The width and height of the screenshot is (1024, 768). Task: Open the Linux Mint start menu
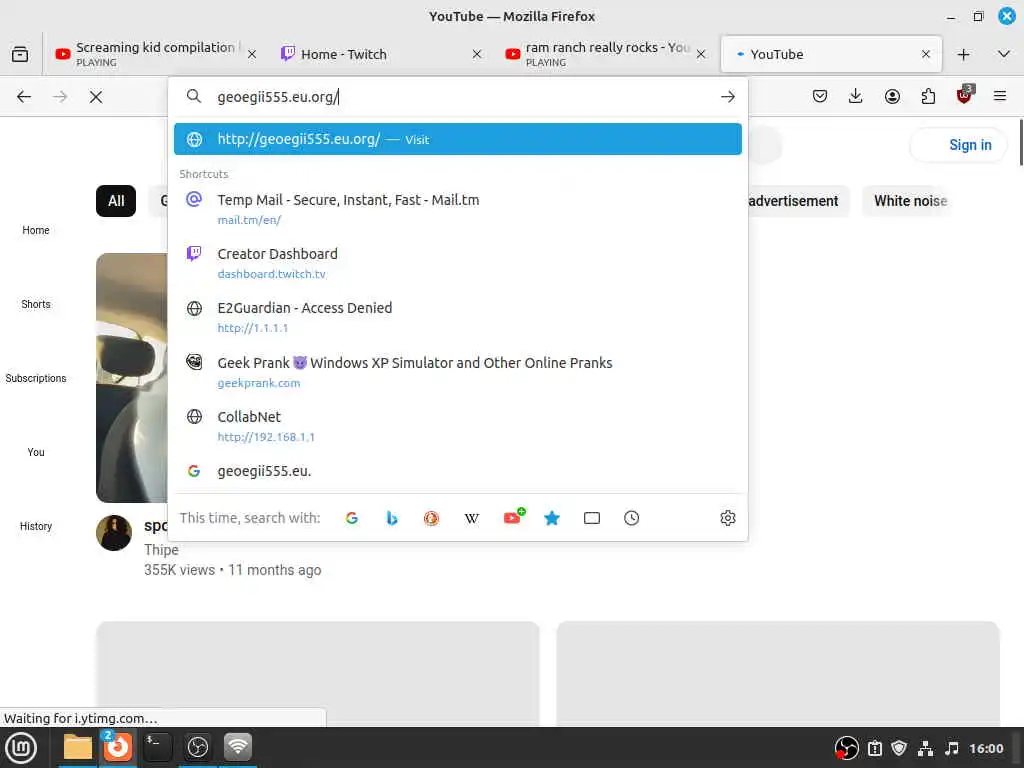[x=21, y=748]
